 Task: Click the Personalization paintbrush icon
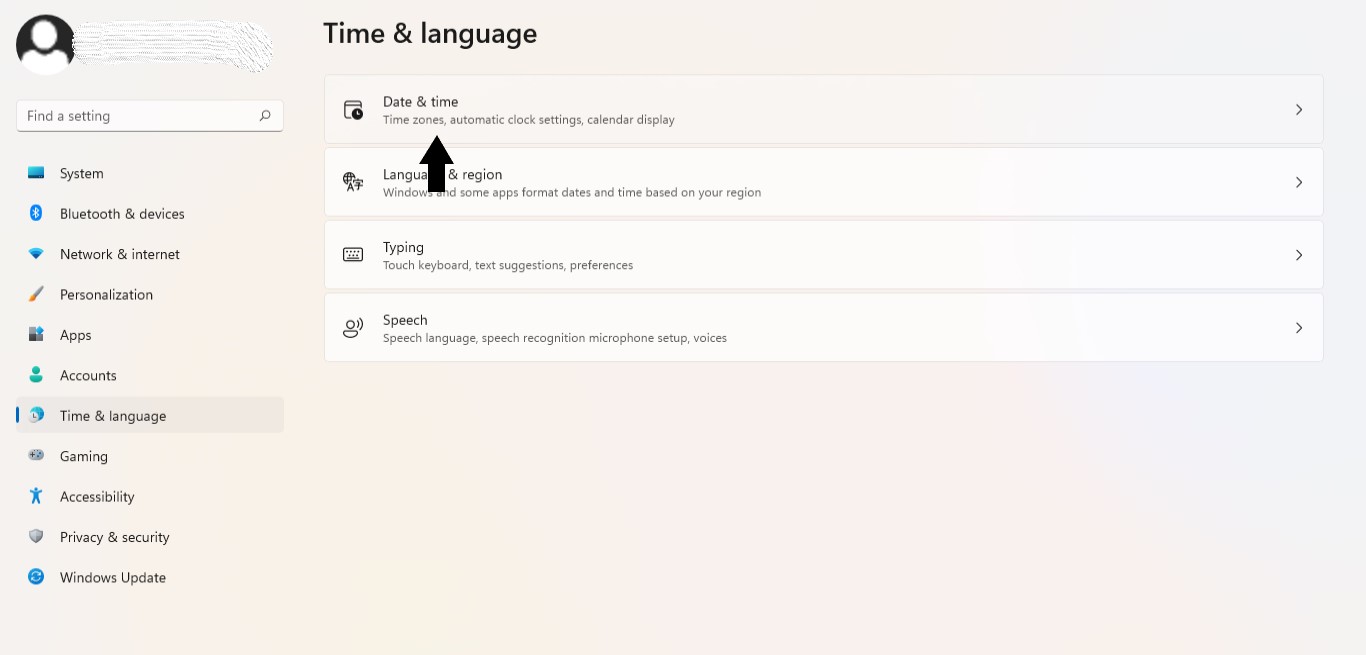(36, 294)
